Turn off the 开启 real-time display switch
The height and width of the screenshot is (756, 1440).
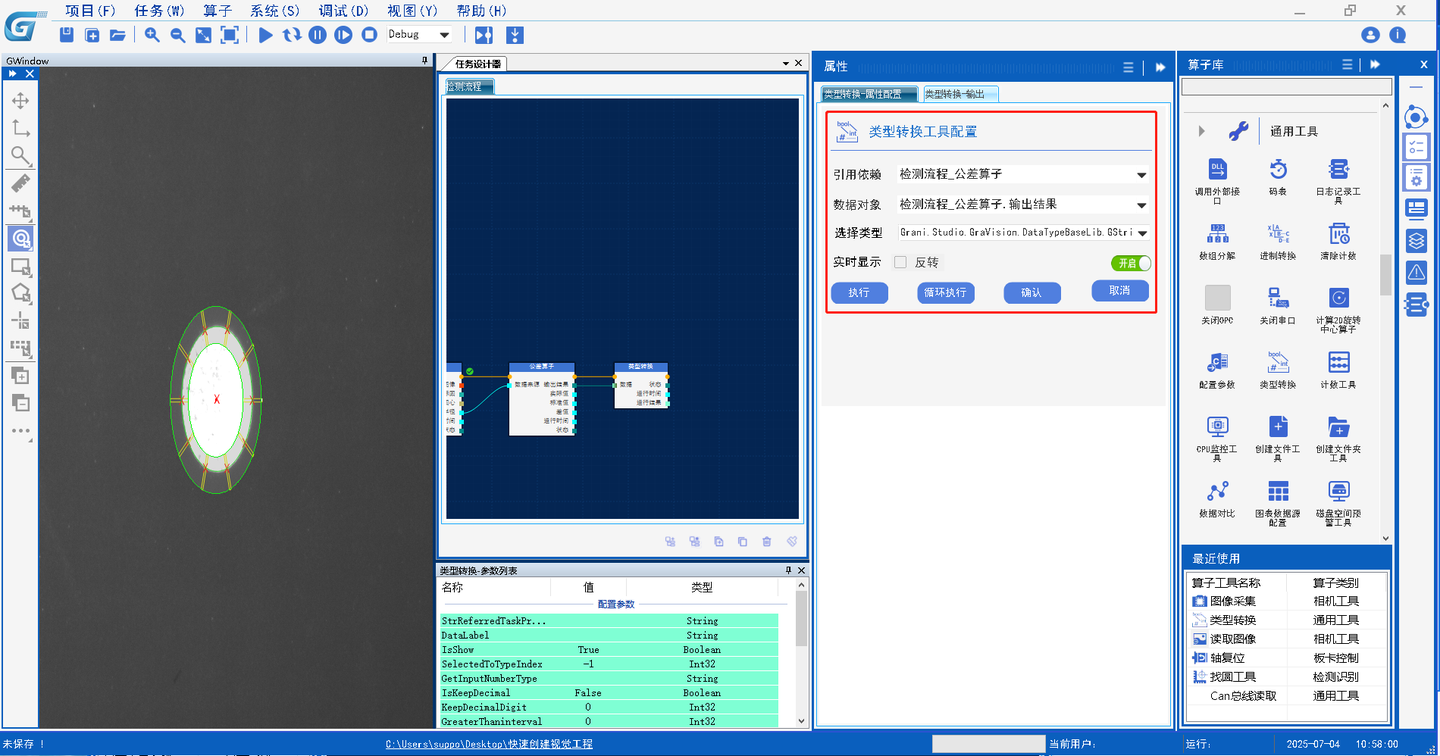[1131, 263]
